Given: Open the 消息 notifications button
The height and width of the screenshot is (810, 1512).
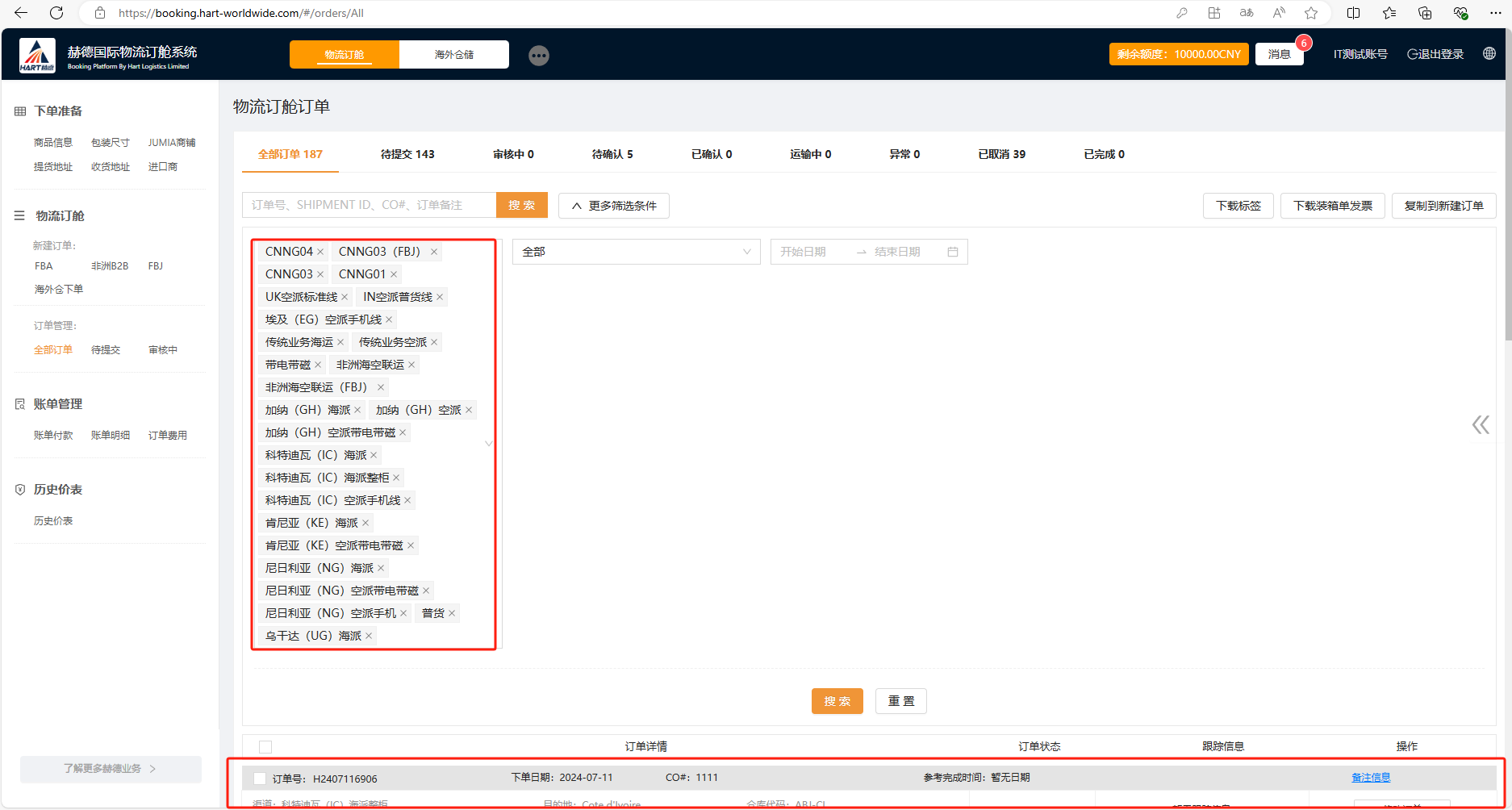Looking at the screenshot, I should (x=1280, y=54).
